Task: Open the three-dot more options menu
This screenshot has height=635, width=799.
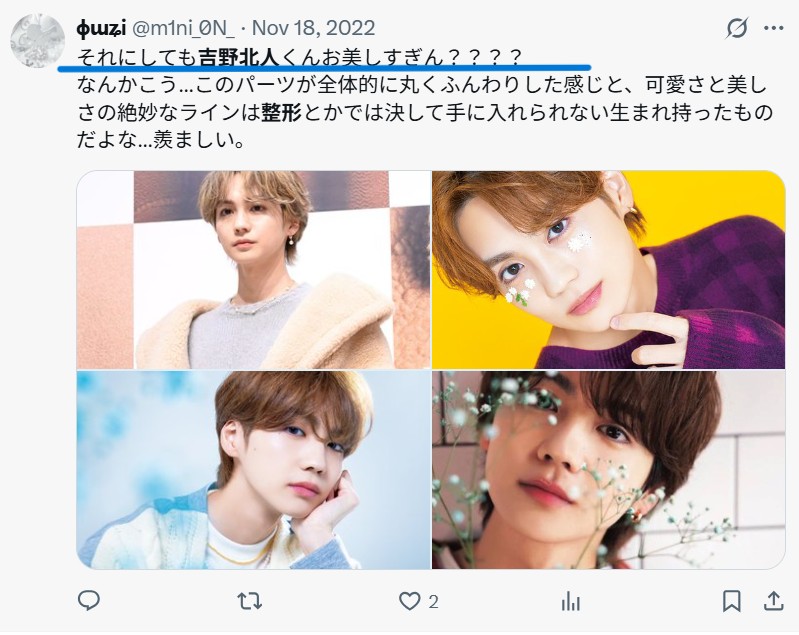Action: [x=774, y=28]
